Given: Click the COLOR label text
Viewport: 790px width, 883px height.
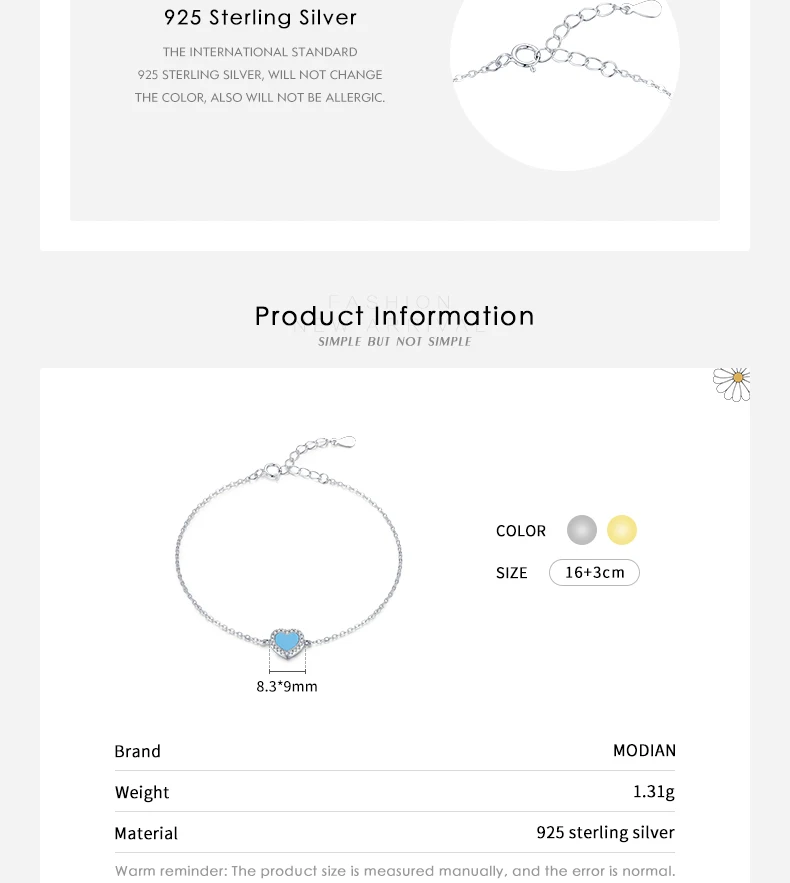Looking at the screenshot, I should point(521,531).
